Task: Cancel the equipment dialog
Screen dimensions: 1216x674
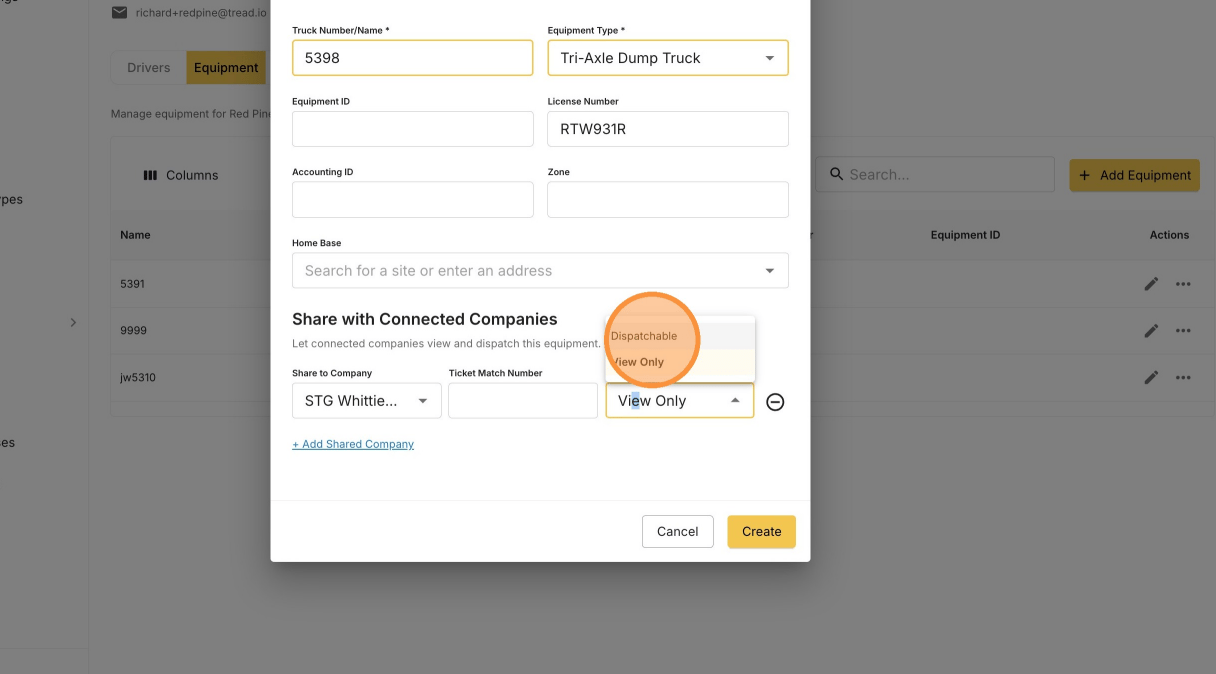Action: pyautogui.click(x=677, y=532)
